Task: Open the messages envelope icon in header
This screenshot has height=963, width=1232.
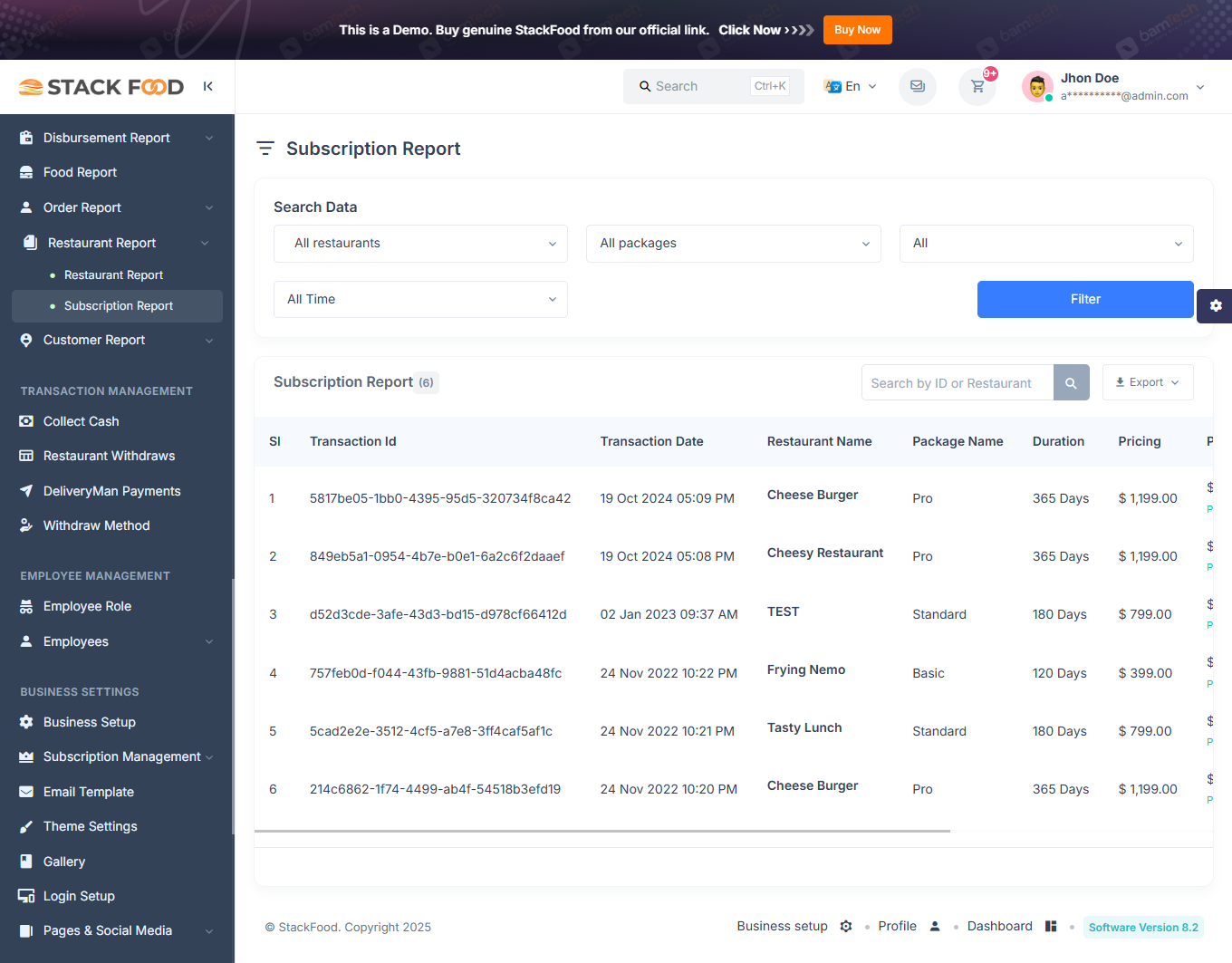Action: pyautogui.click(x=918, y=87)
